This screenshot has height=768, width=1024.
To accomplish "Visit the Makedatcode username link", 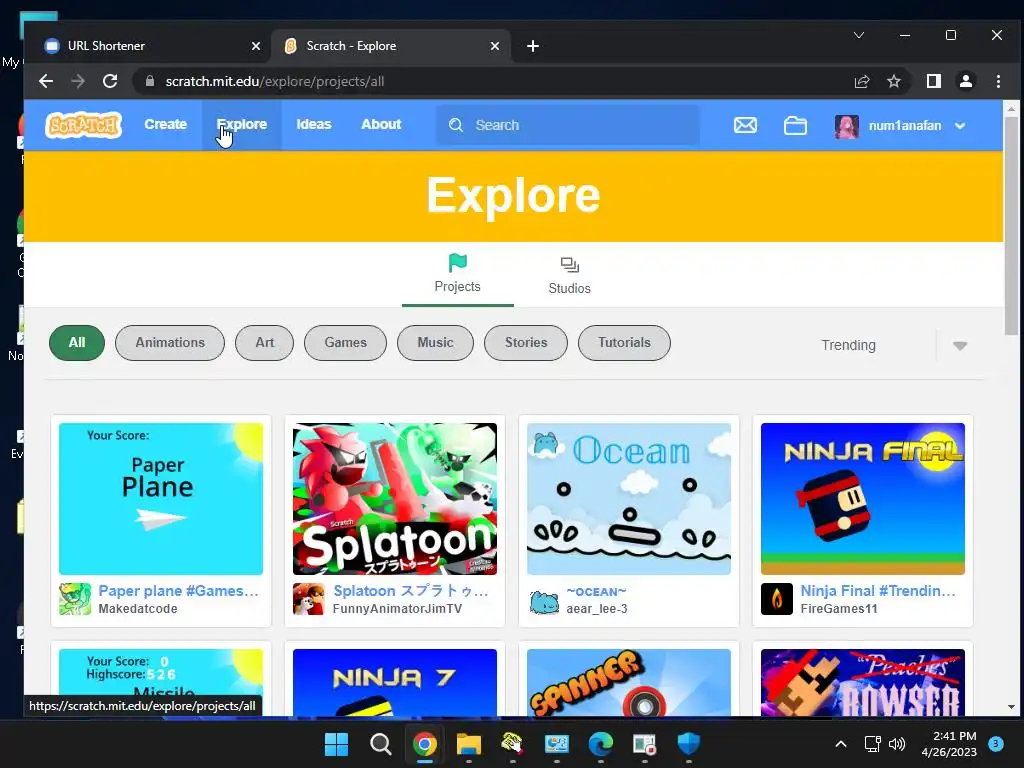I will [x=138, y=609].
